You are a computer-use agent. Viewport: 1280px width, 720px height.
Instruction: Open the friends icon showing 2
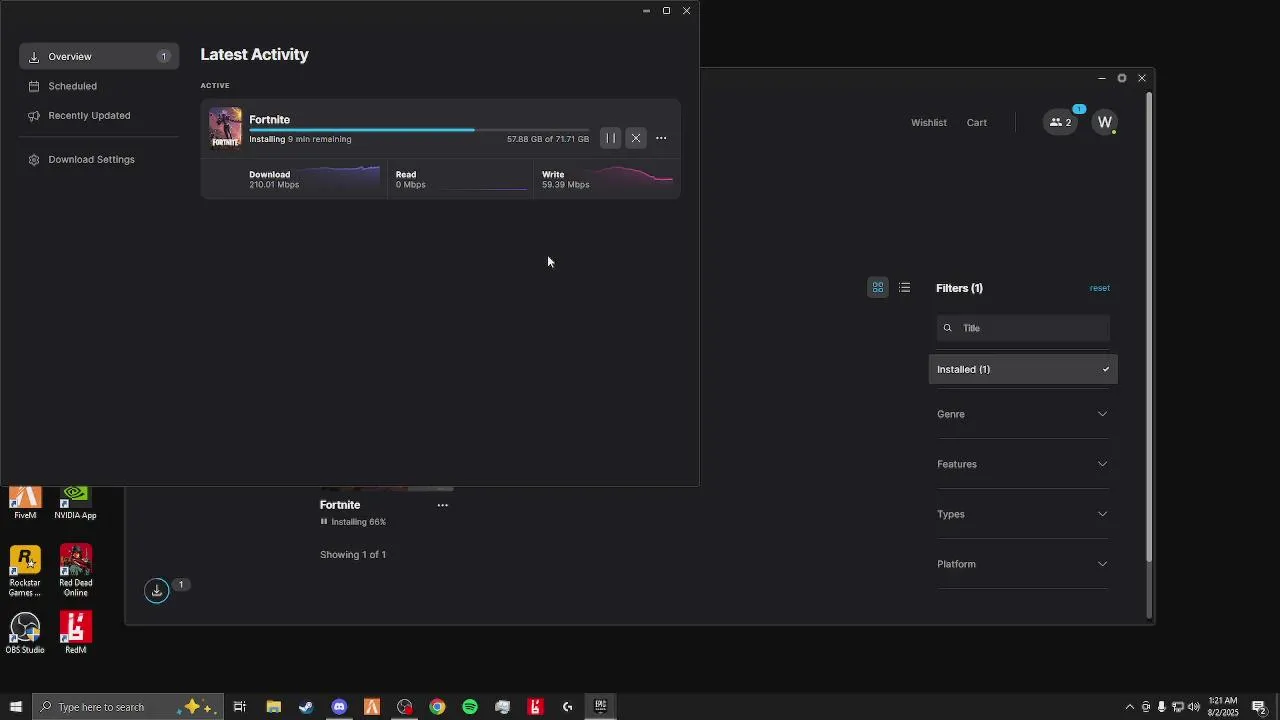coord(1061,122)
